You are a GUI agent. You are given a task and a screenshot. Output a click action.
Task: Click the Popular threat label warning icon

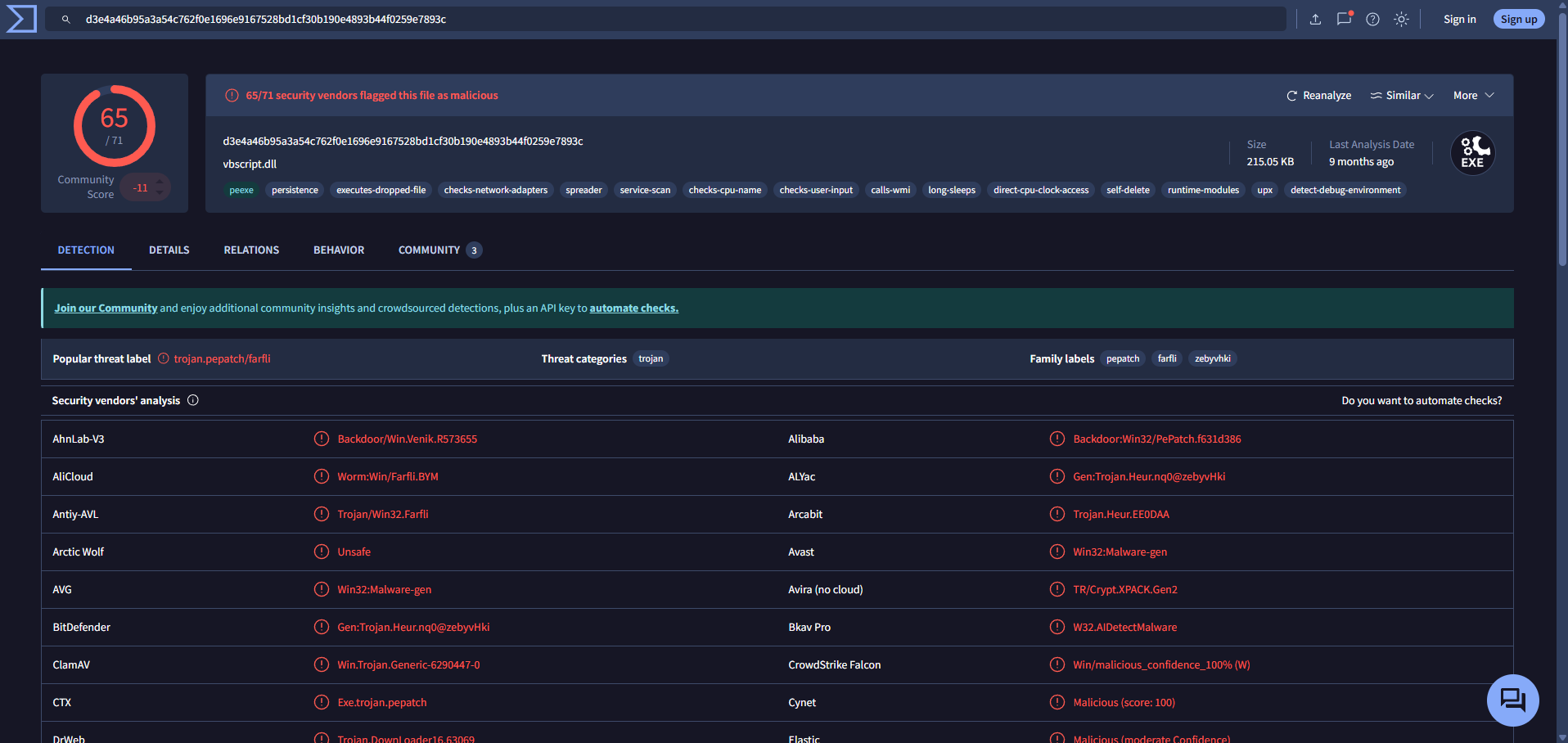[164, 358]
